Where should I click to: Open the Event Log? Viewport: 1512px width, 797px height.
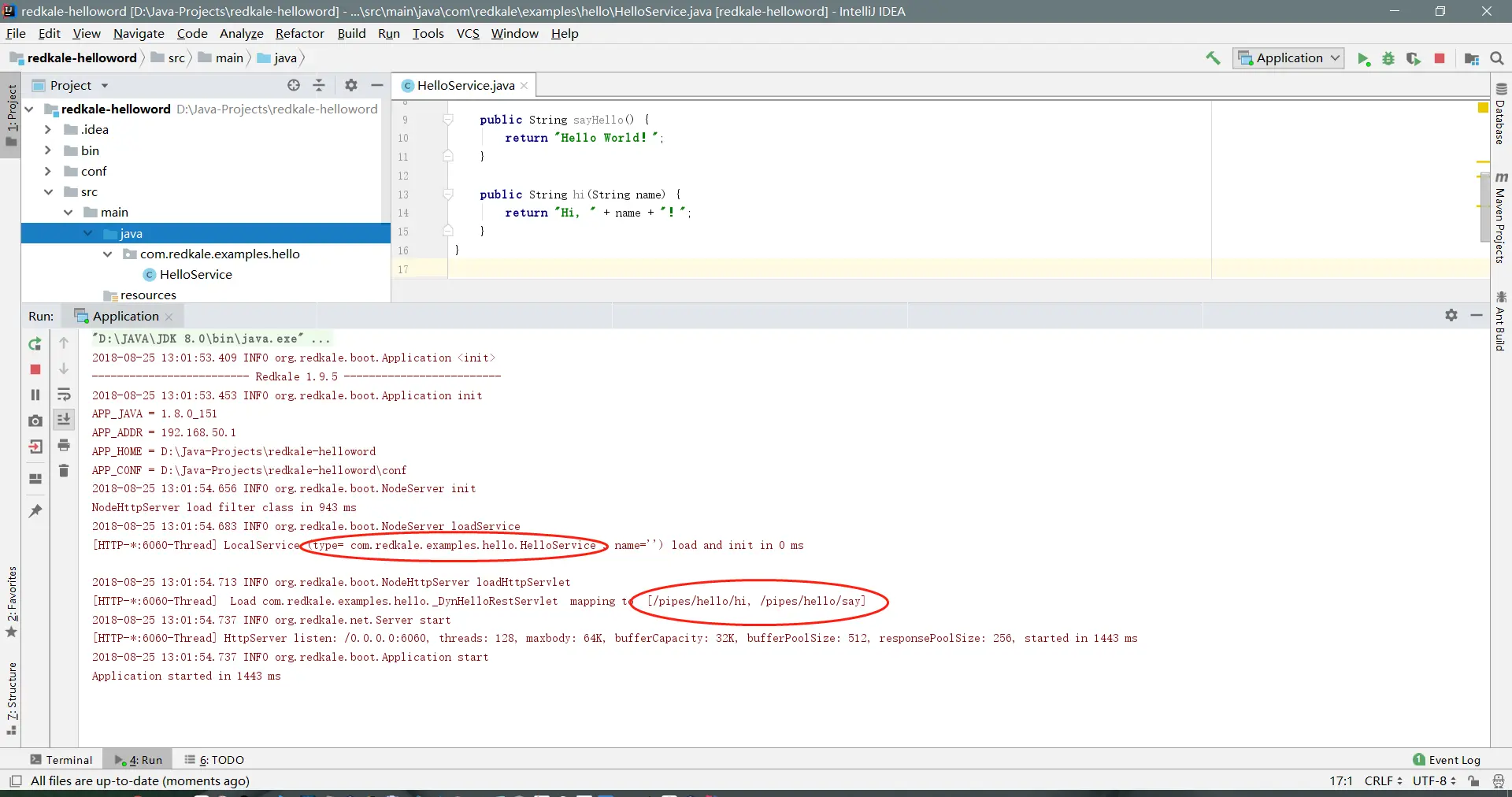pyautogui.click(x=1447, y=760)
